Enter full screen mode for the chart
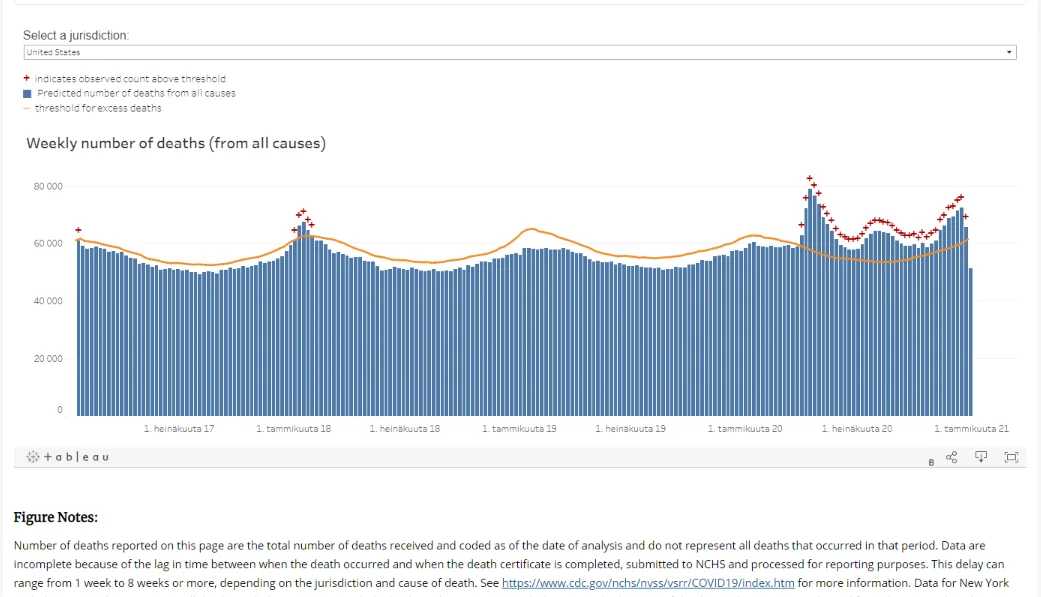 1011,457
